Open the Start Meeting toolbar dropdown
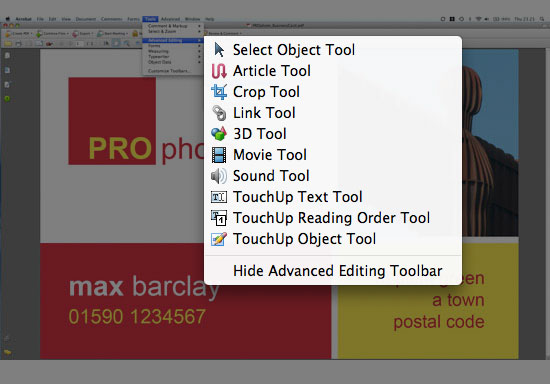Image resolution: width=550 pixels, height=384 pixels. coord(113,34)
